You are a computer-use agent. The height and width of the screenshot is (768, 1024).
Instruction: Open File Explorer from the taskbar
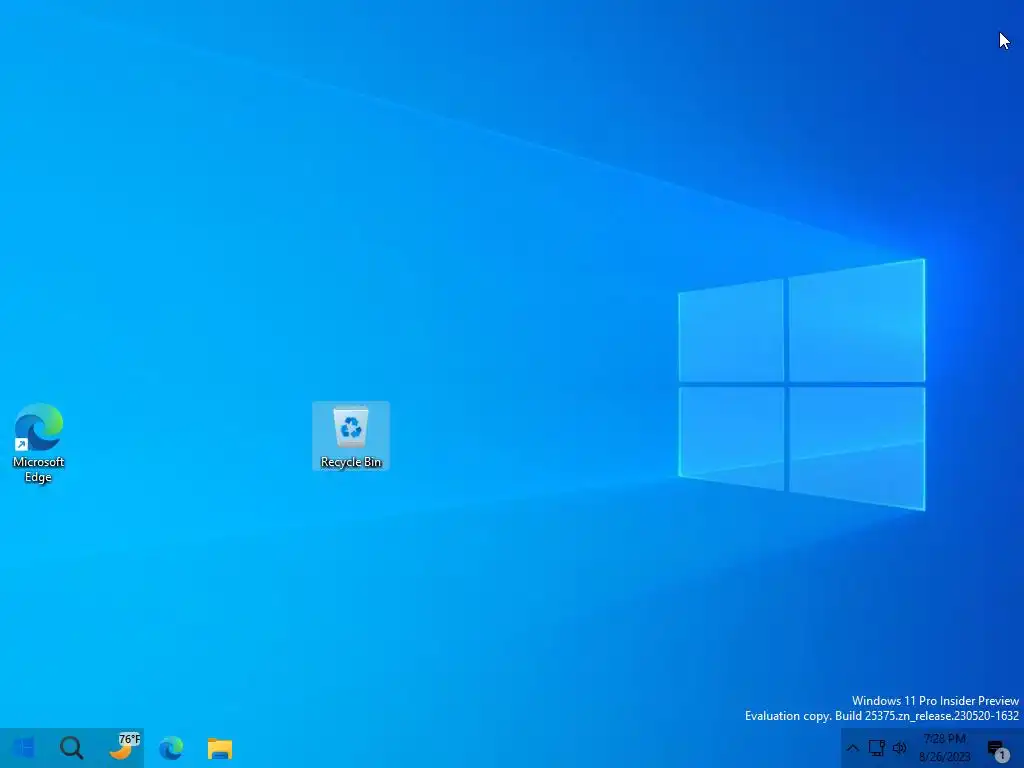220,748
